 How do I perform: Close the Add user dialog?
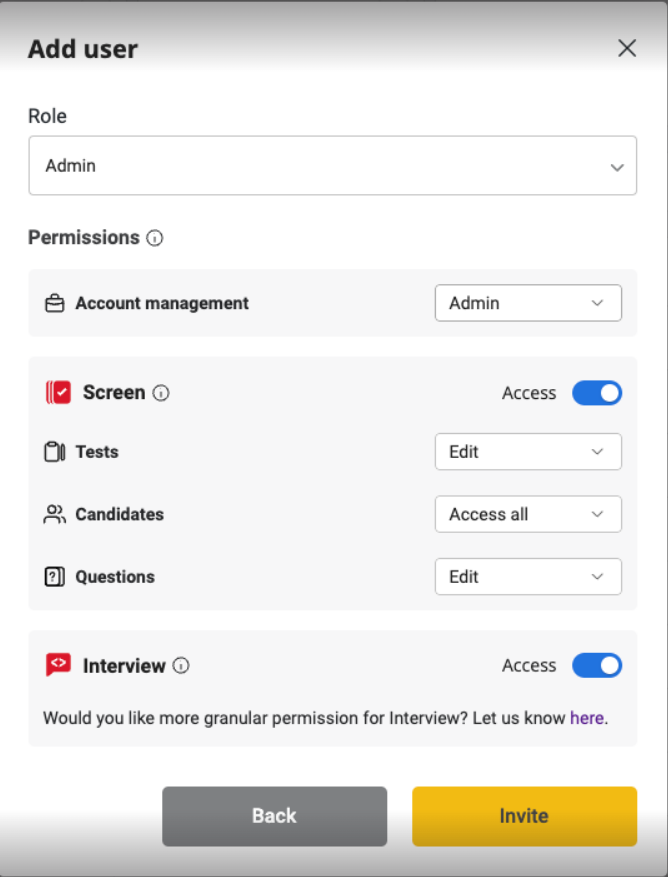(627, 48)
